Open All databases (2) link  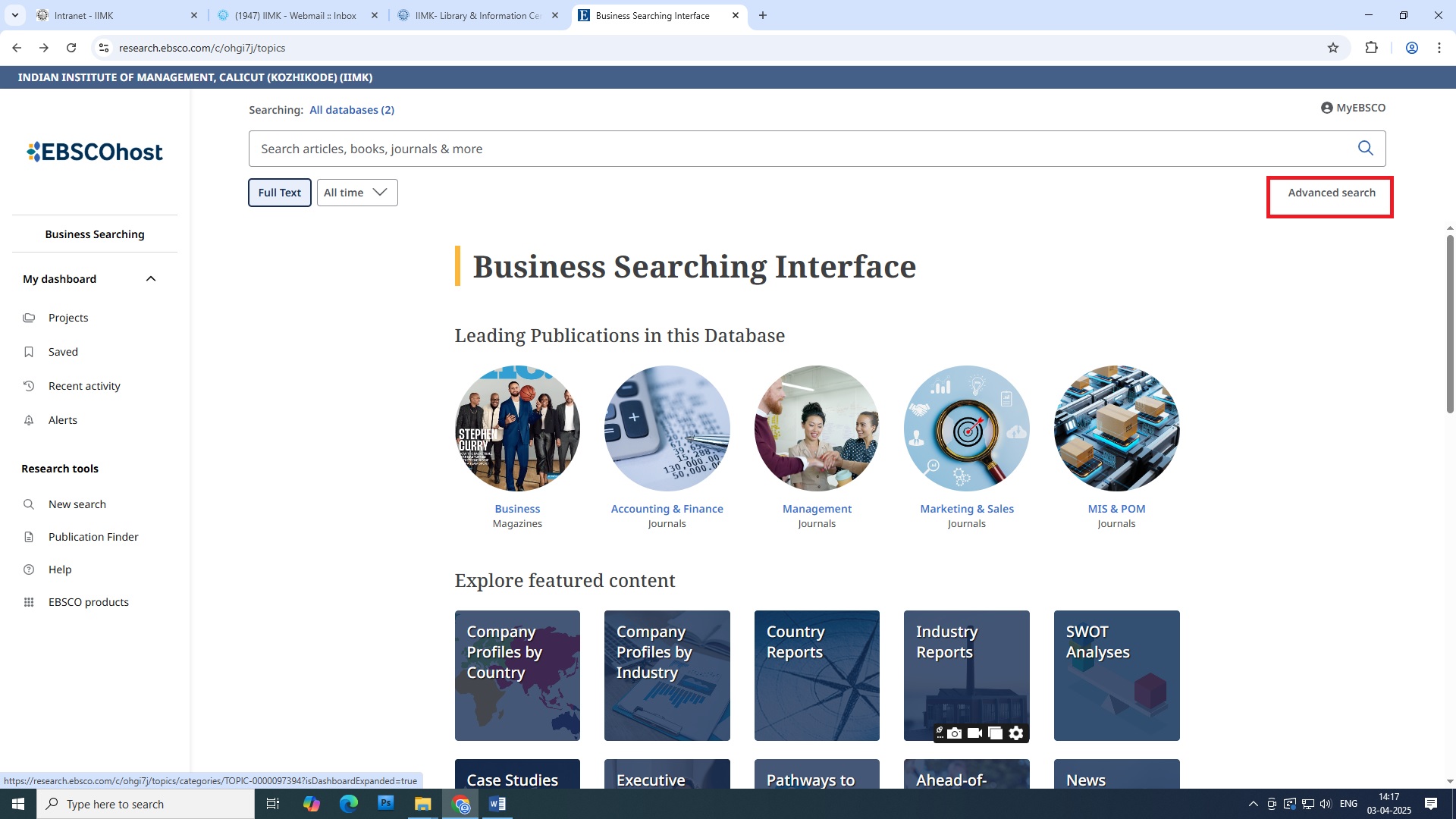351,110
